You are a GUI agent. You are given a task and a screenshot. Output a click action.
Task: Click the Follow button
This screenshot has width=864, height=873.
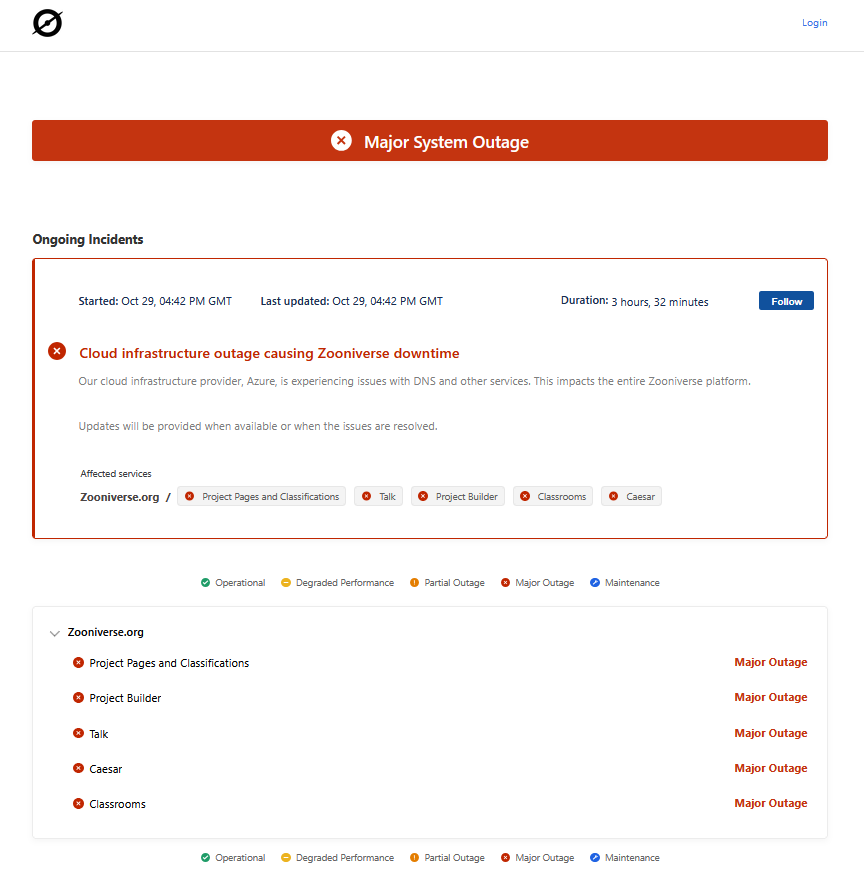[x=786, y=301]
